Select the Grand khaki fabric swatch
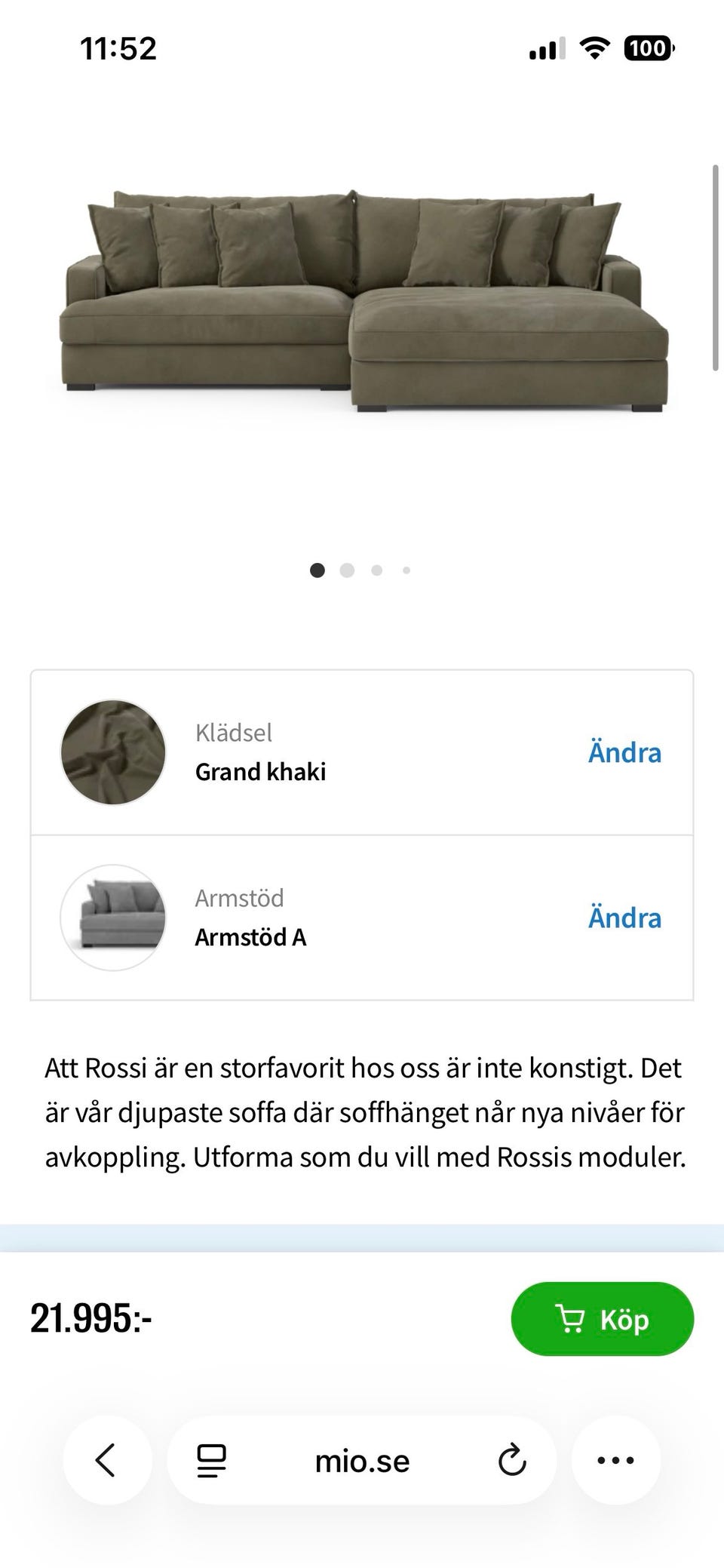724x1568 pixels. pyautogui.click(x=113, y=752)
